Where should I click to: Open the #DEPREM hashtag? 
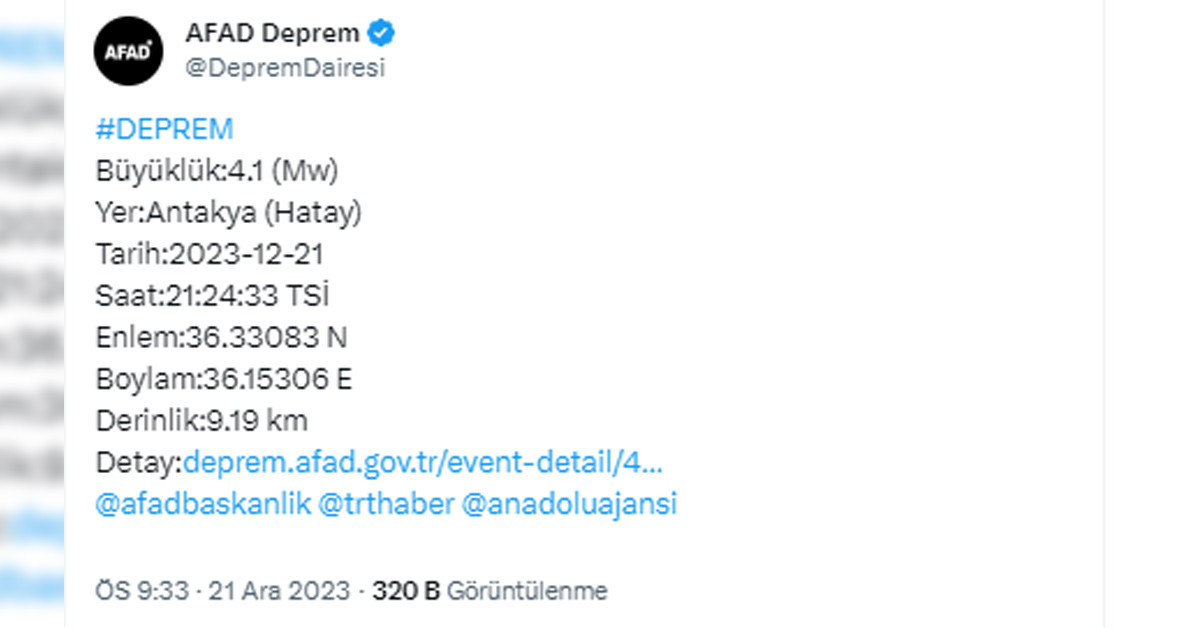pos(164,129)
